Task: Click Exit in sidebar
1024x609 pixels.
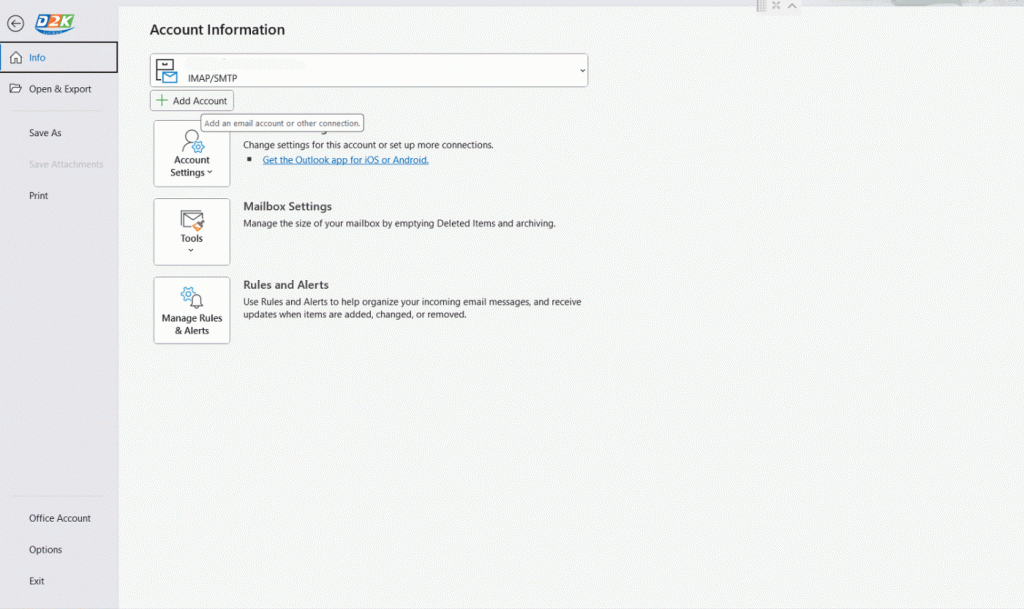Action: point(37,580)
